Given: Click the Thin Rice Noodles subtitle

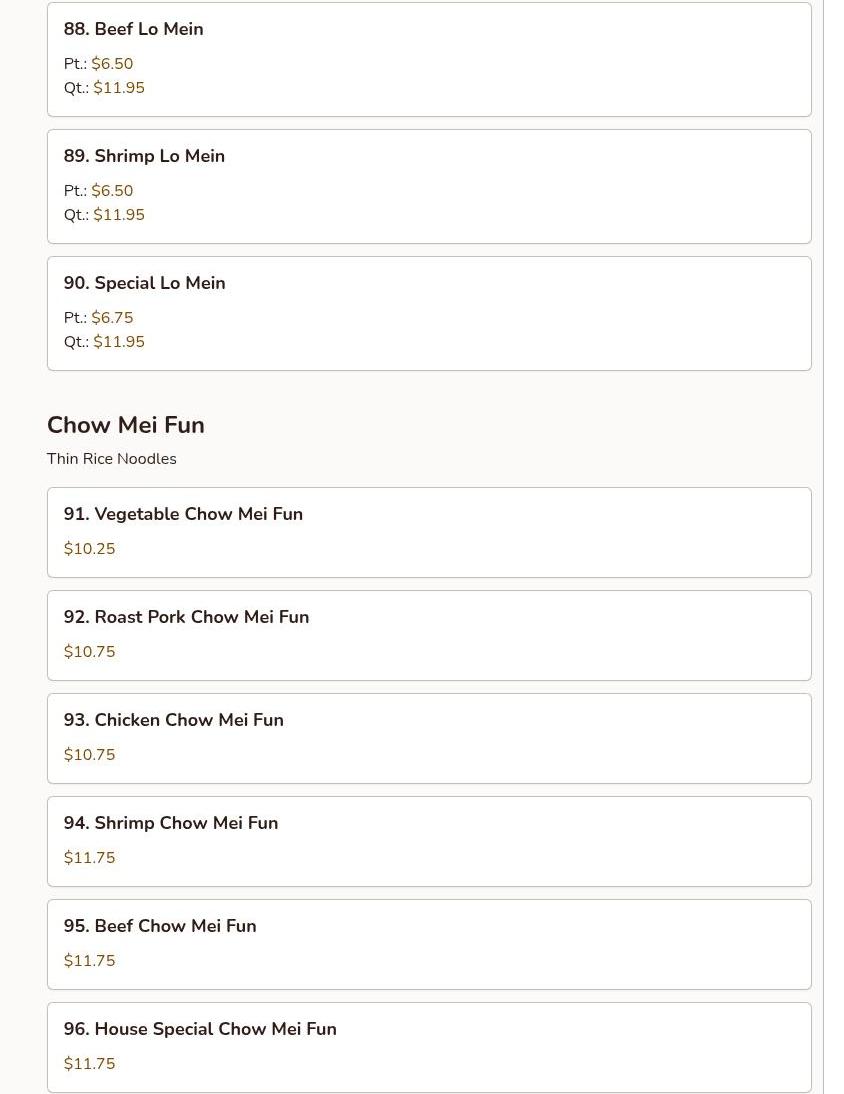Looking at the screenshot, I should (x=112, y=459).
